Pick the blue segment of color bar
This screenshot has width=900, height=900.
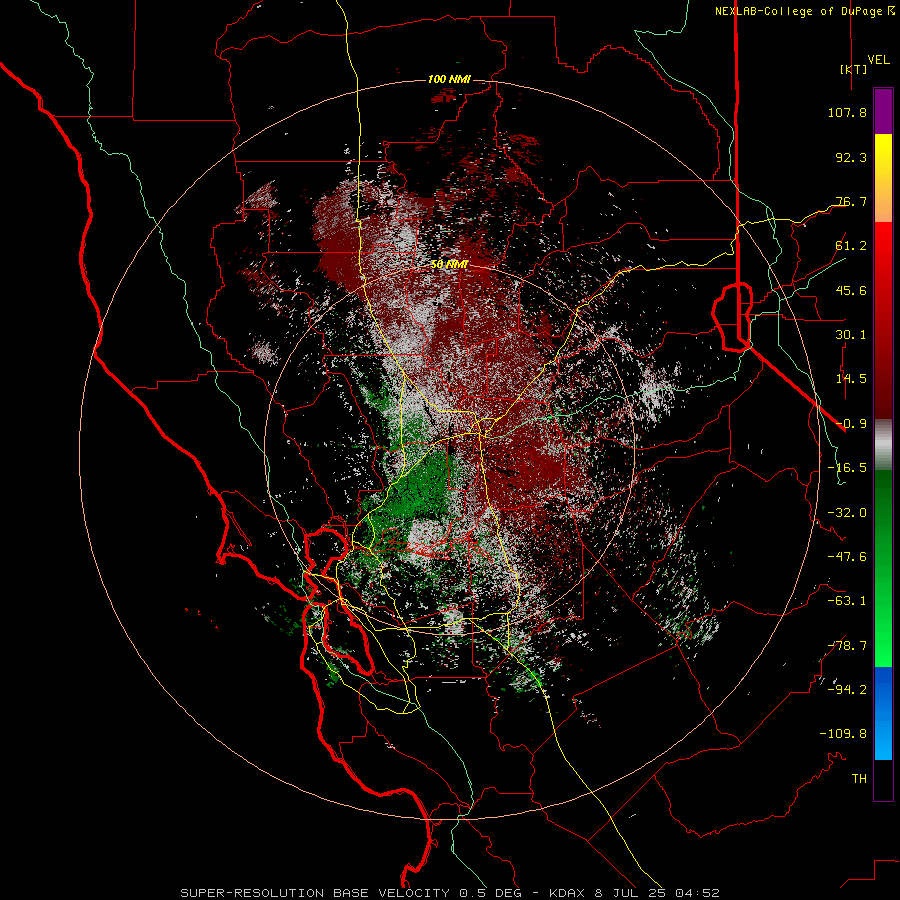pos(883,713)
